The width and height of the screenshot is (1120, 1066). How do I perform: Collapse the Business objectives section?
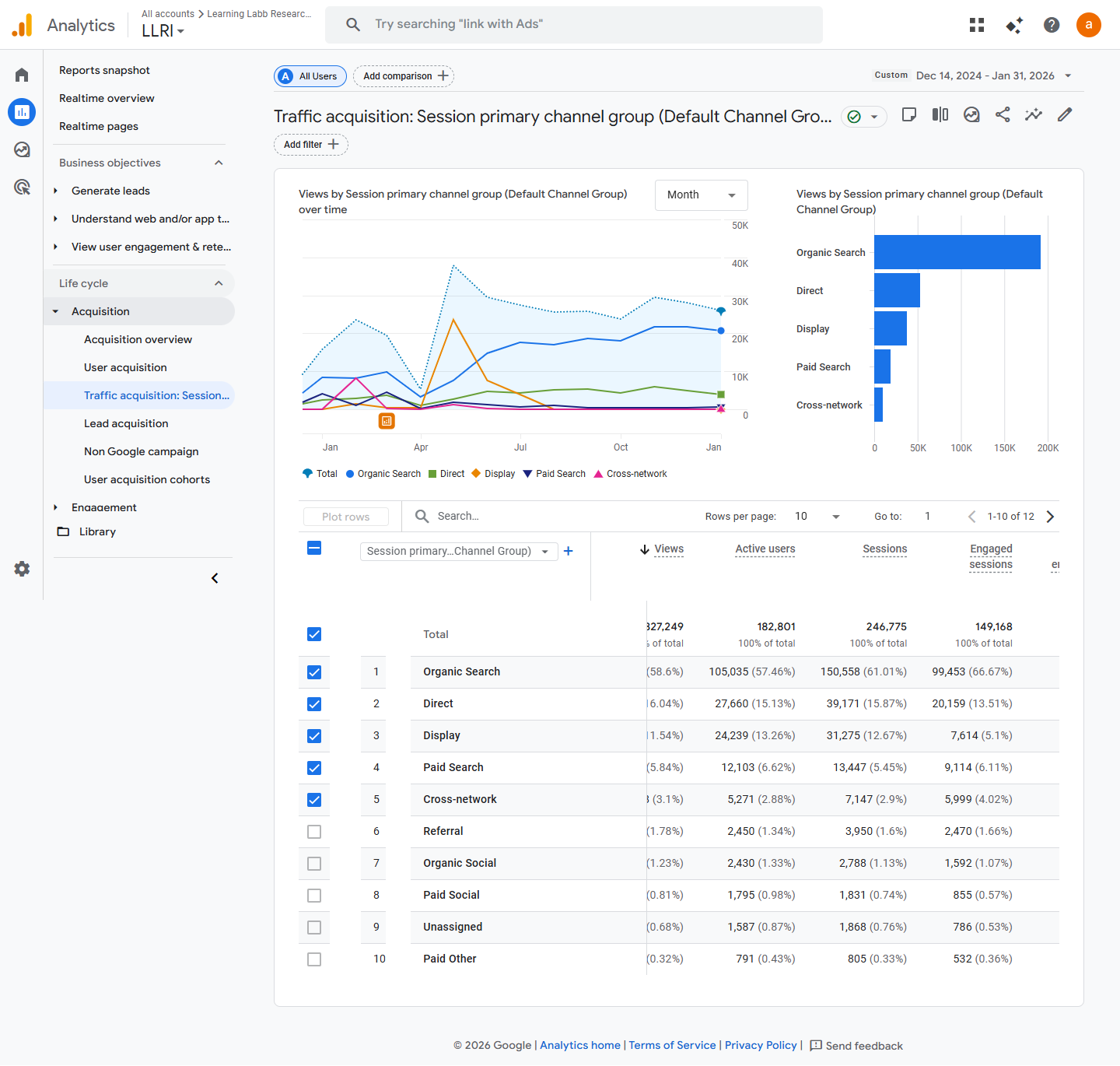[x=219, y=163]
